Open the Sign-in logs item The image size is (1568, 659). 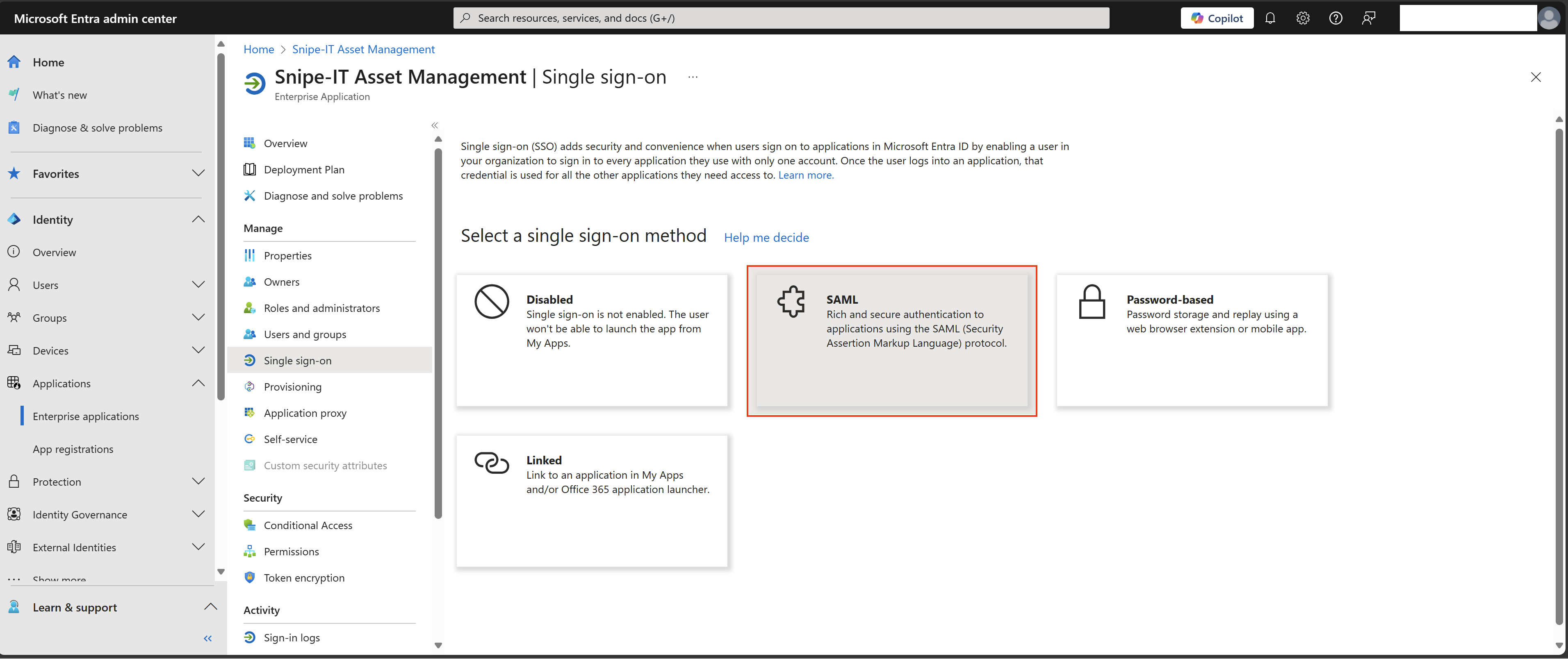291,638
